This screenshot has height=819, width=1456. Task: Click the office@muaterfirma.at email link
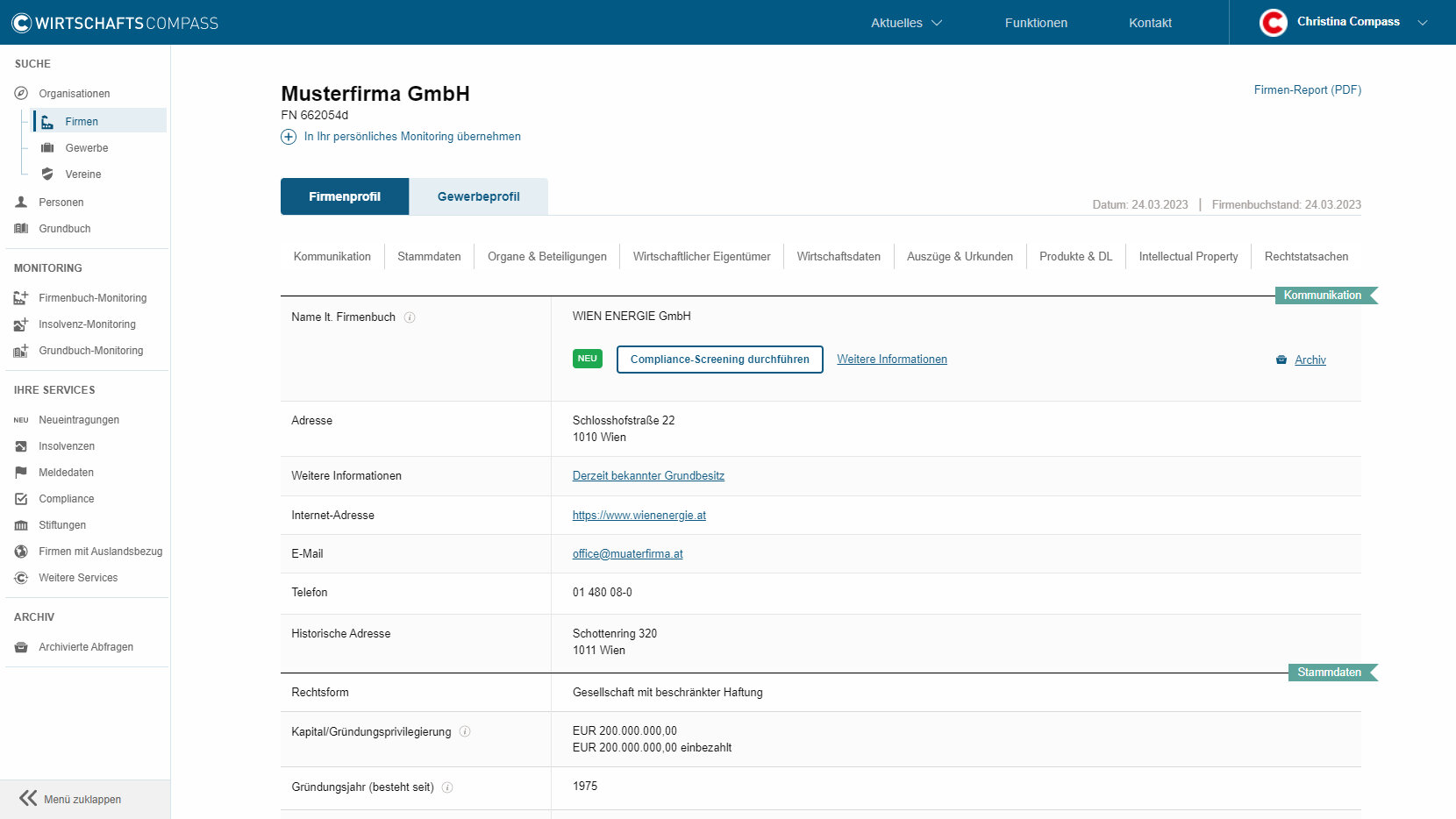pos(628,554)
